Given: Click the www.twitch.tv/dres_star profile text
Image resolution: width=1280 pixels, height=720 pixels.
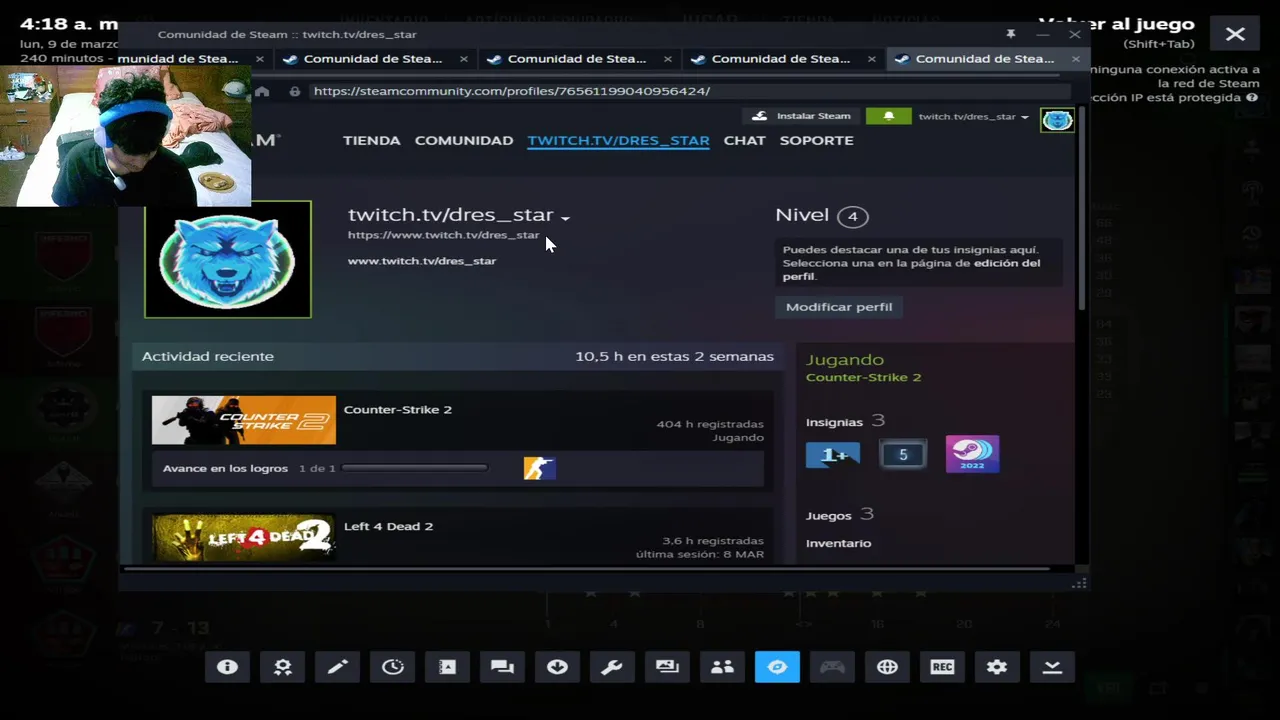Looking at the screenshot, I should (422, 261).
